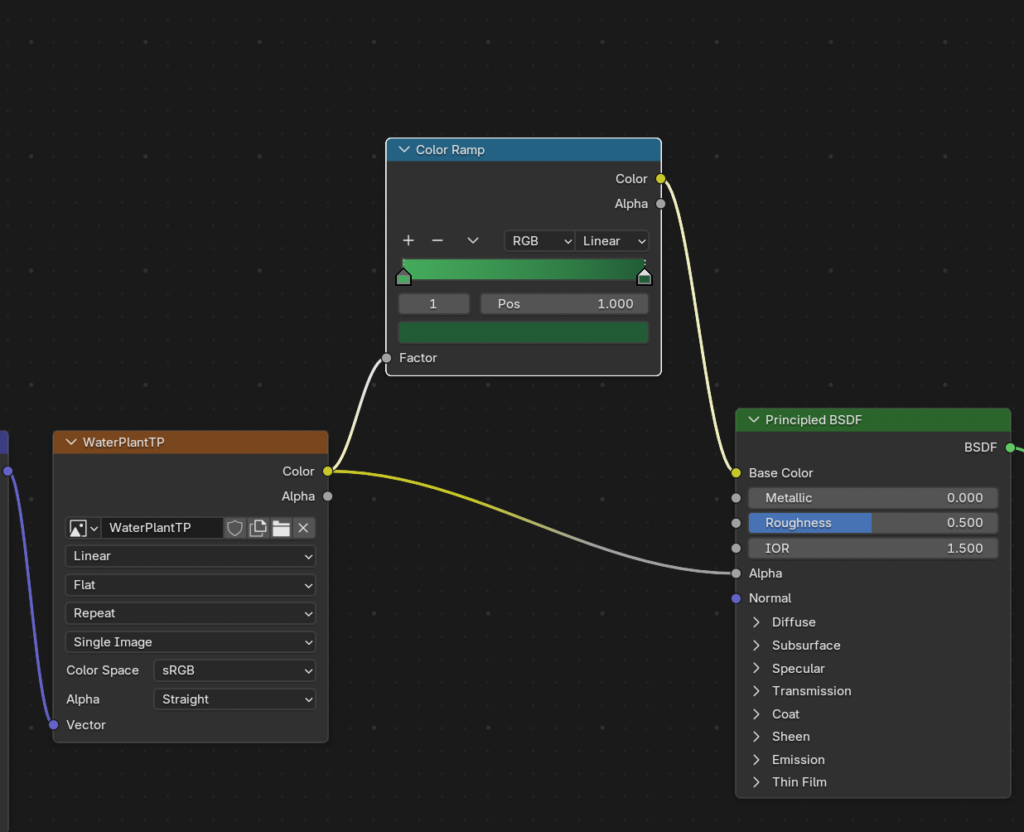Image resolution: width=1024 pixels, height=832 pixels.
Task: Open the RGB color mode dropdown
Action: (539, 241)
